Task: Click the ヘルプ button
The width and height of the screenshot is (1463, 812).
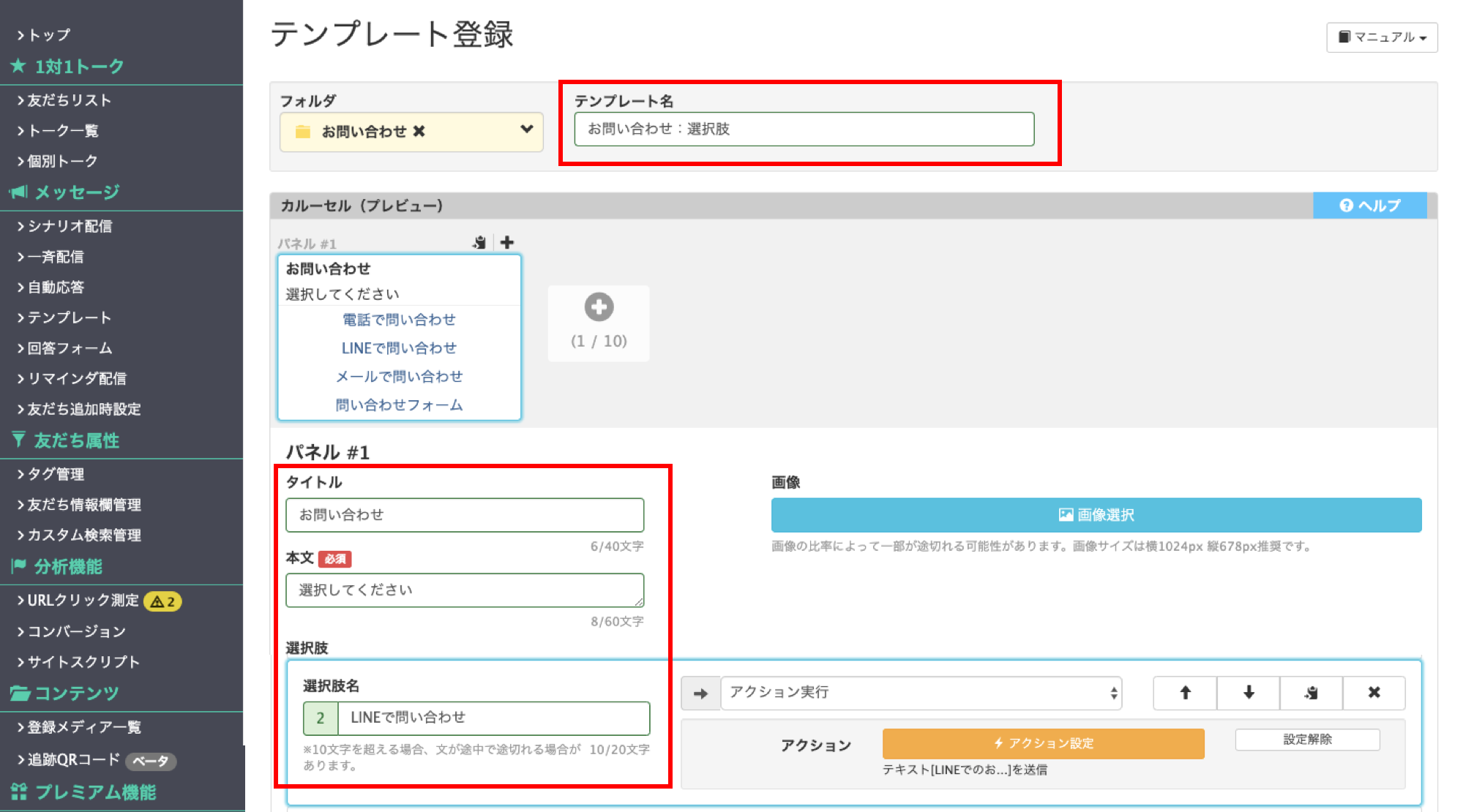Action: (x=1369, y=206)
